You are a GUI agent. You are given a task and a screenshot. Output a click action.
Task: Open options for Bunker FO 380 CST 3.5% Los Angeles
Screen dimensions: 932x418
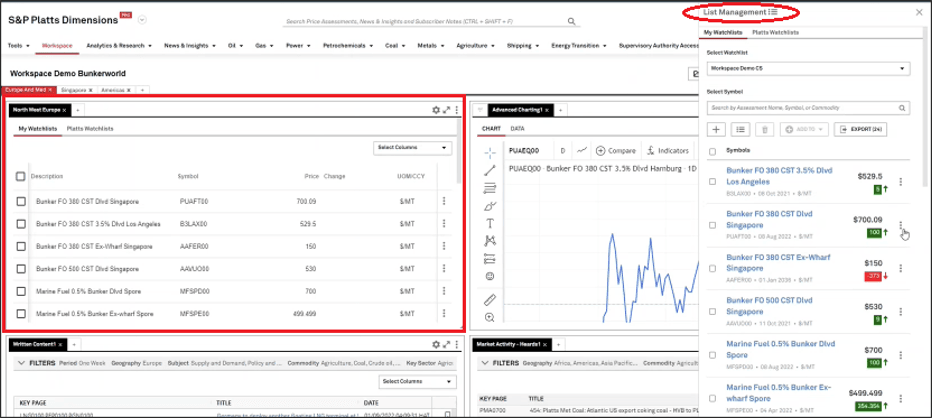click(x=900, y=181)
